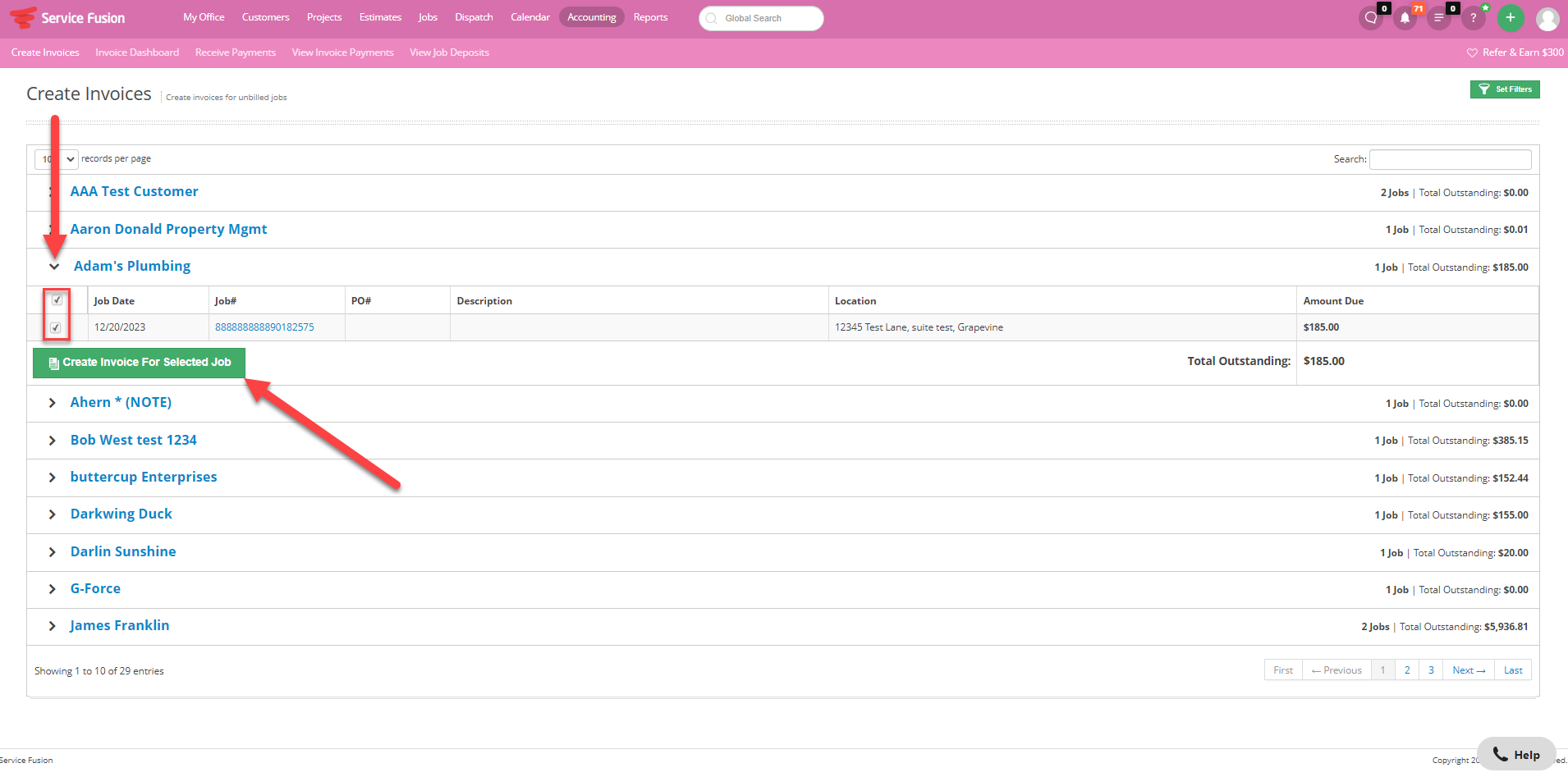Focus the Global Search box
The height and width of the screenshot is (777, 1568).
[761, 18]
